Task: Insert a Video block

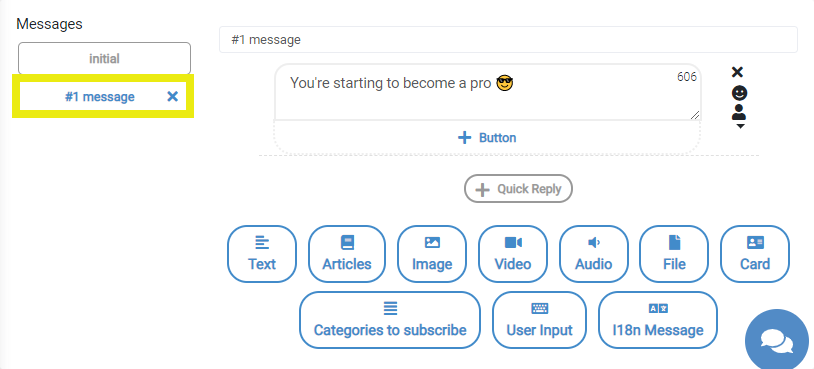Action: pos(512,254)
